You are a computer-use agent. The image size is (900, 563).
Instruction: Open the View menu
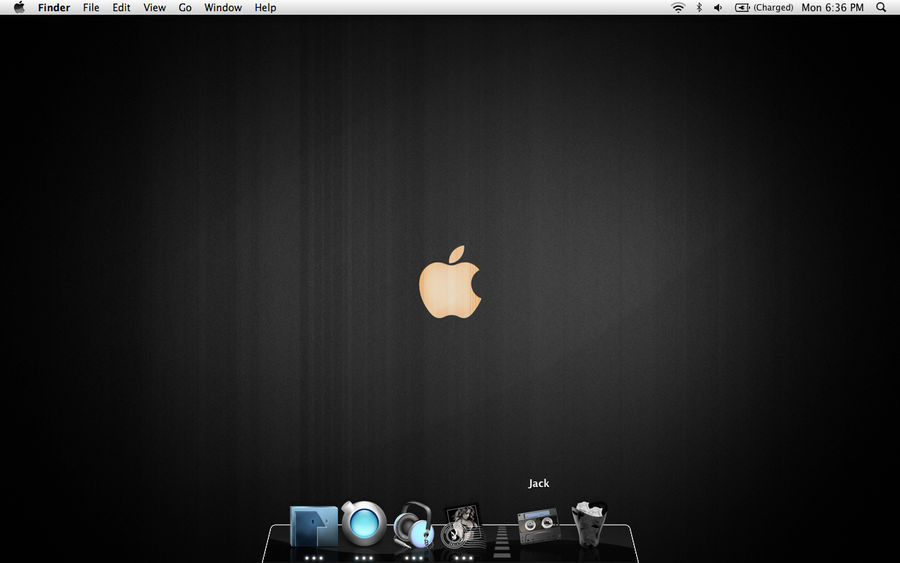click(154, 7)
